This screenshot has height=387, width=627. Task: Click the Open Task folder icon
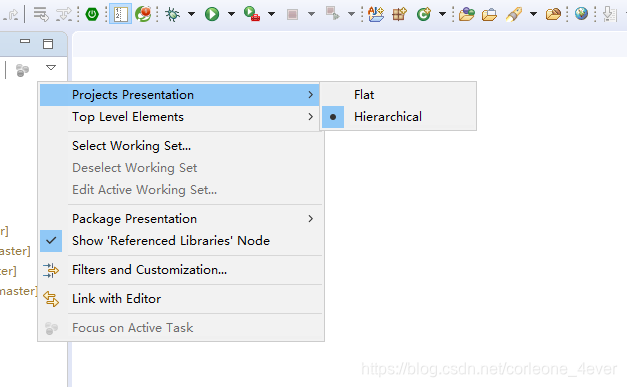489,15
